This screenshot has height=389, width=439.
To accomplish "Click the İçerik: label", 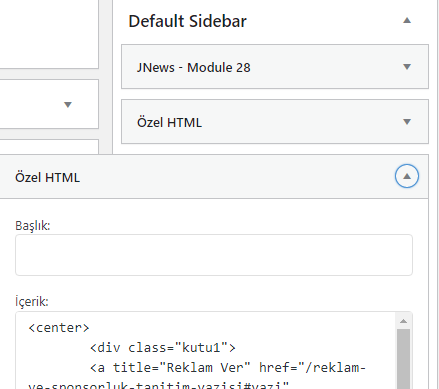I will click(x=32, y=302).
